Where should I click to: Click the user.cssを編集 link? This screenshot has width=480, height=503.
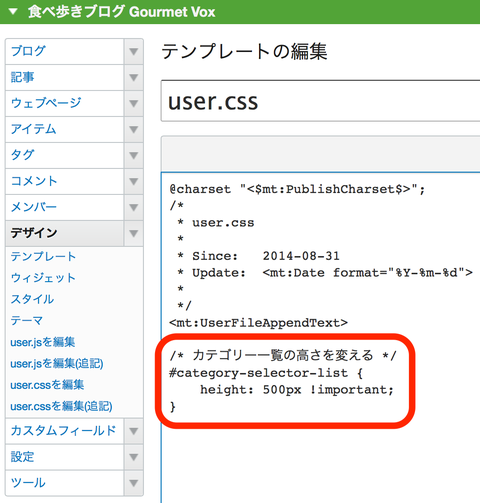[x=47, y=385]
